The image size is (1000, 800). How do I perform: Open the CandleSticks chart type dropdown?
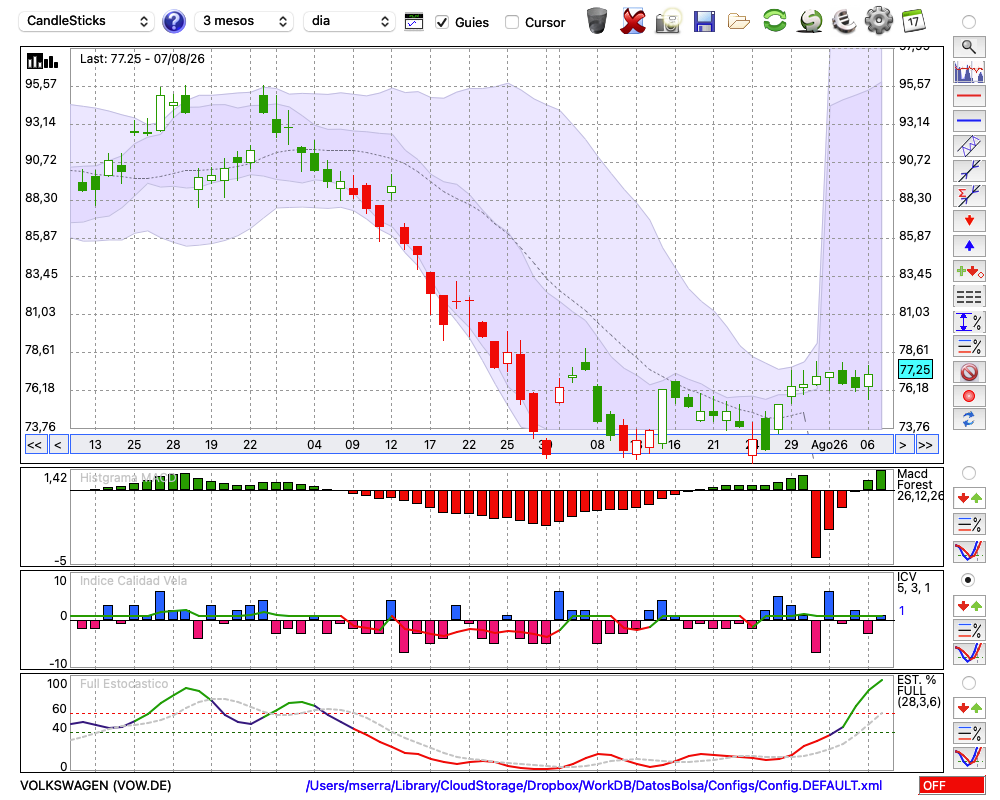(86, 21)
